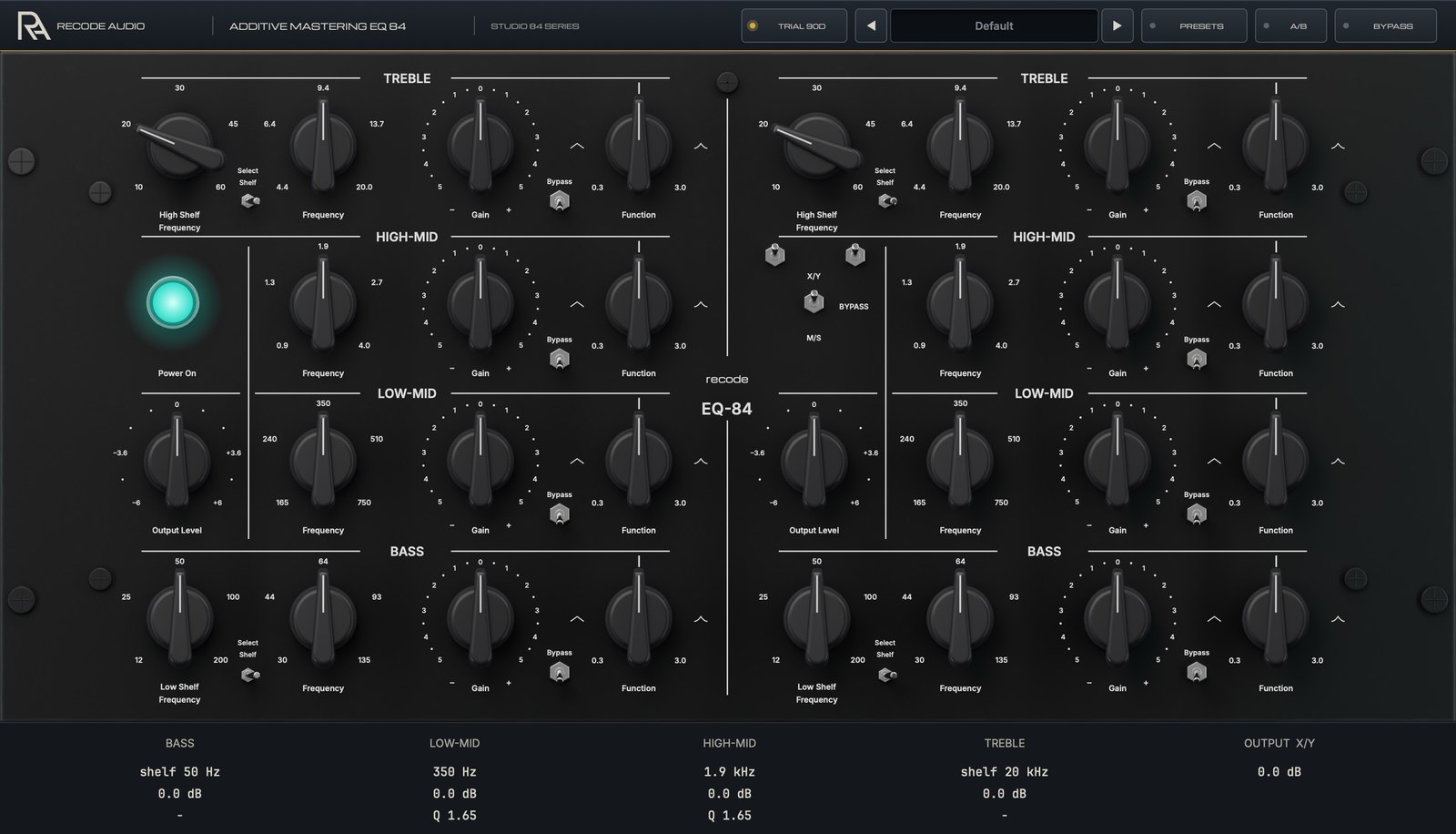
Task: Open the Default preset name field
Action: click(994, 25)
